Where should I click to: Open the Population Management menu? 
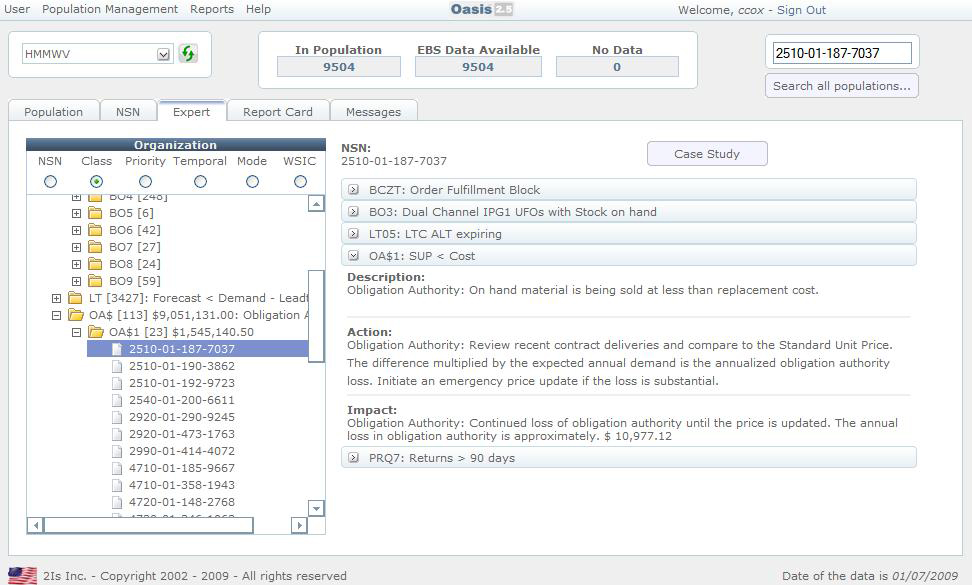coord(110,9)
